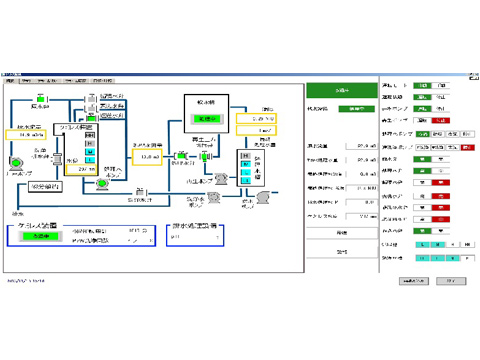Viewport: 480px width, 360px height.
Task: Click the lower yellow value box at diagram top right
Action: pos(256,130)
